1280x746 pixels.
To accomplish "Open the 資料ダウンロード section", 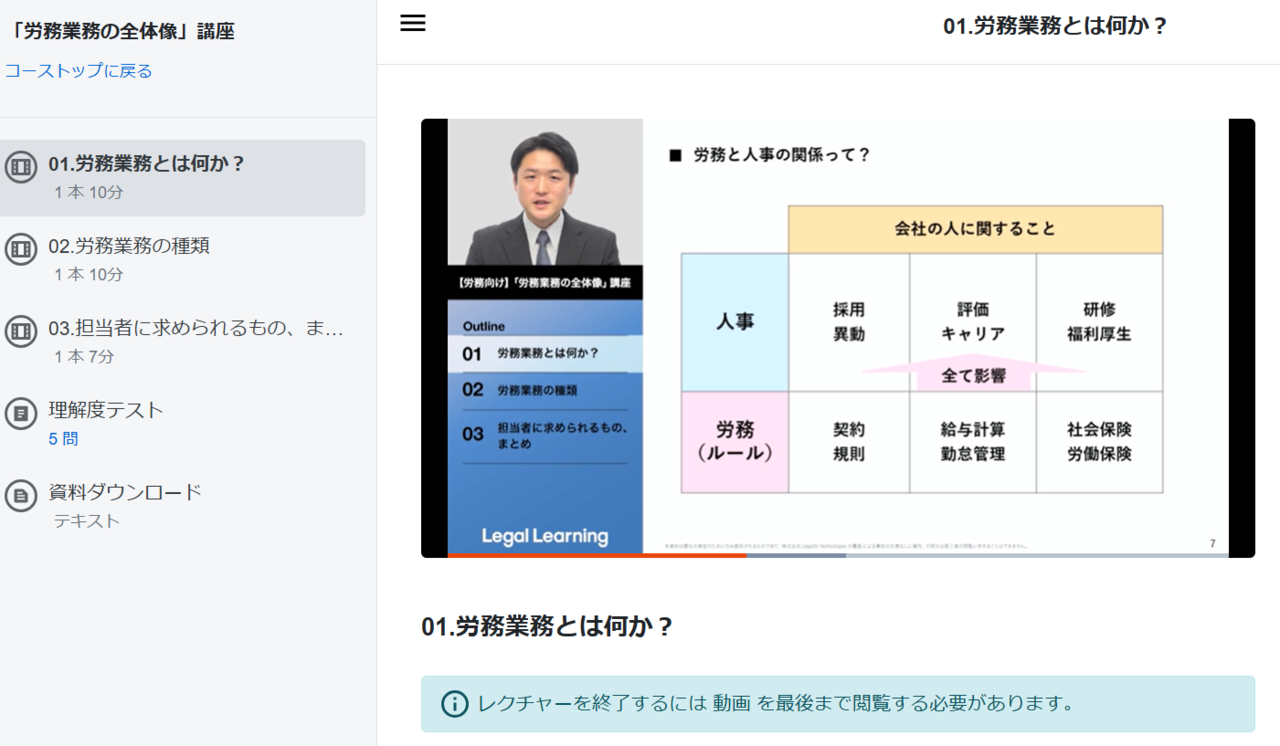I will 125,492.
